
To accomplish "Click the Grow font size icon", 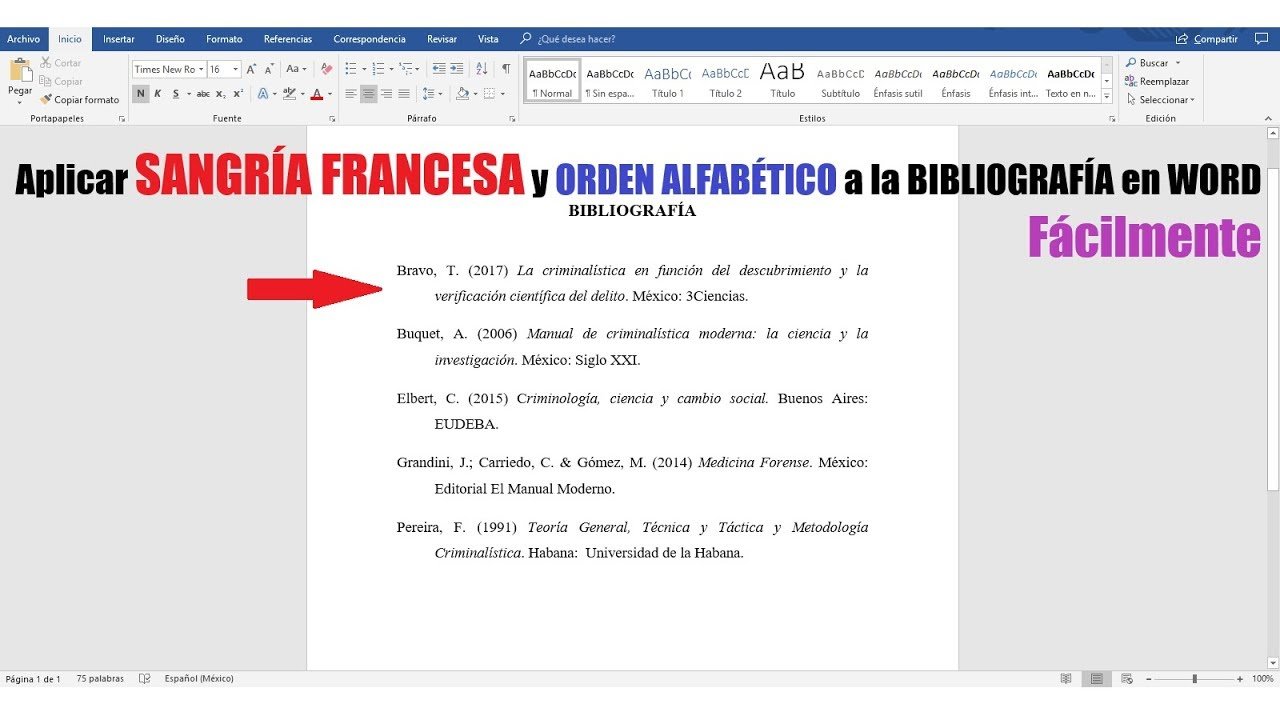I will coord(251,69).
